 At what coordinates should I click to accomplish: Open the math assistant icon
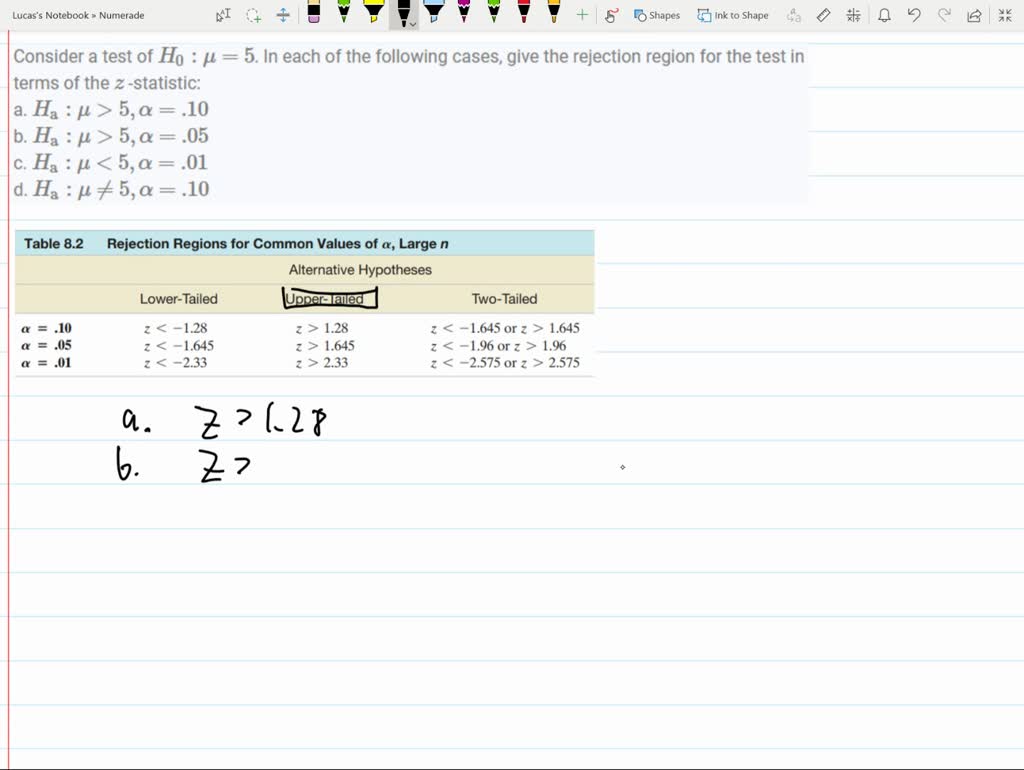854,15
